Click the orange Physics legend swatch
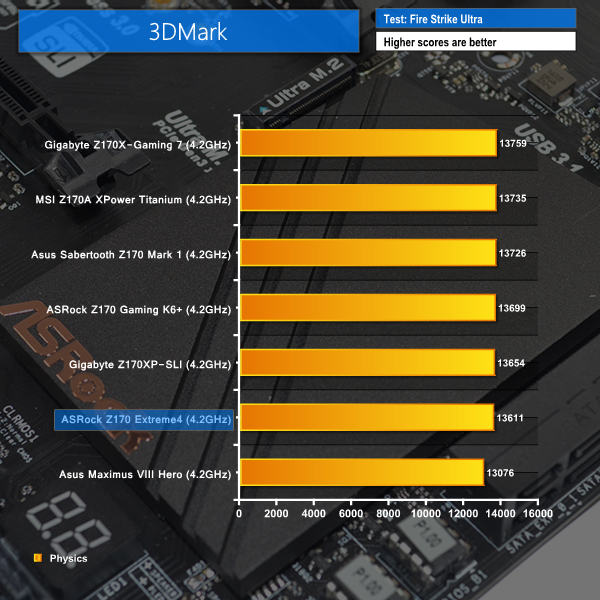Screen dimensions: 600x600 coord(38,558)
